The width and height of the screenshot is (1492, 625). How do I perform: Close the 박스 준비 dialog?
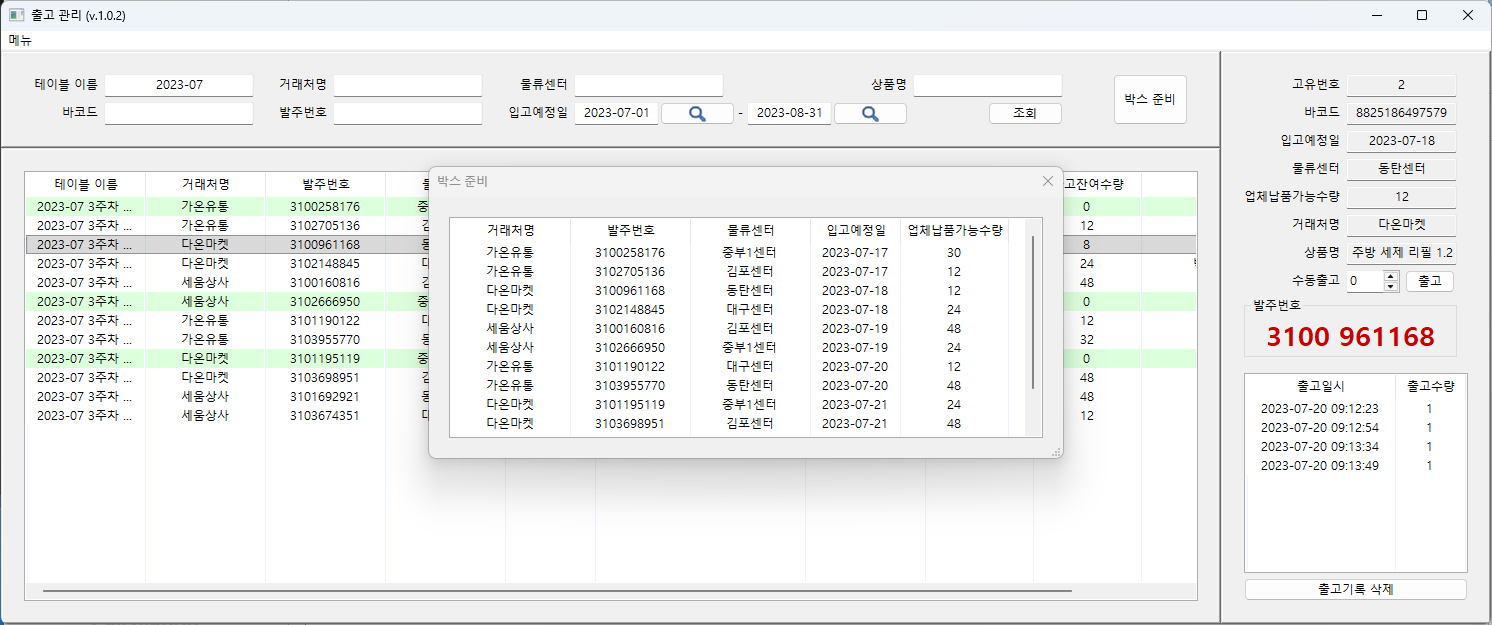[x=1047, y=181]
